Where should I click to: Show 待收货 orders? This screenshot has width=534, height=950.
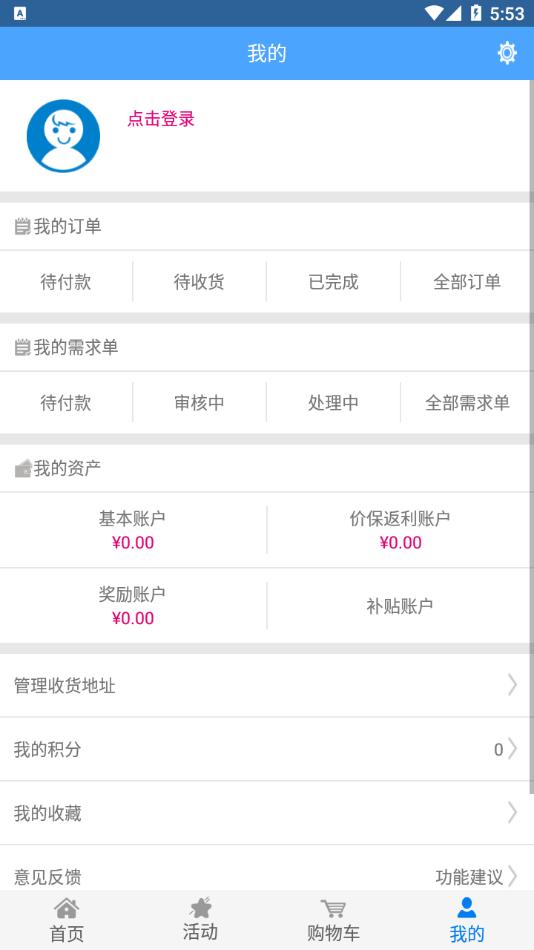pos(199,282)
